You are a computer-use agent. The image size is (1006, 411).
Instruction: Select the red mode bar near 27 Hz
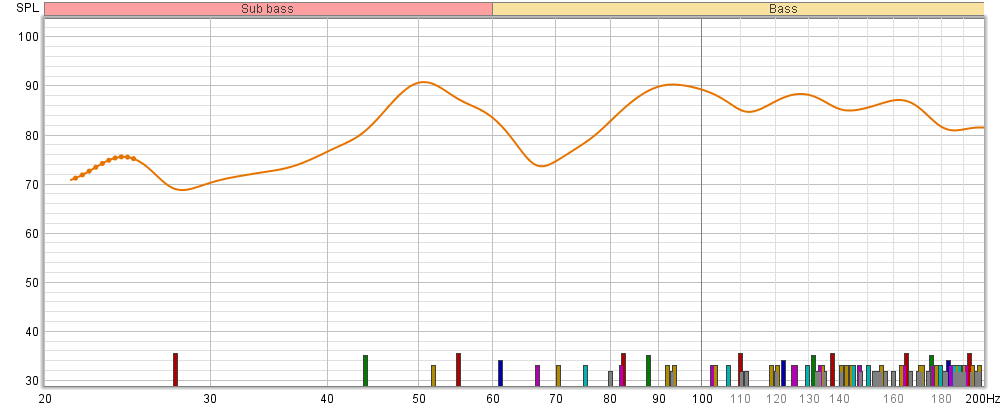(175, 369)
